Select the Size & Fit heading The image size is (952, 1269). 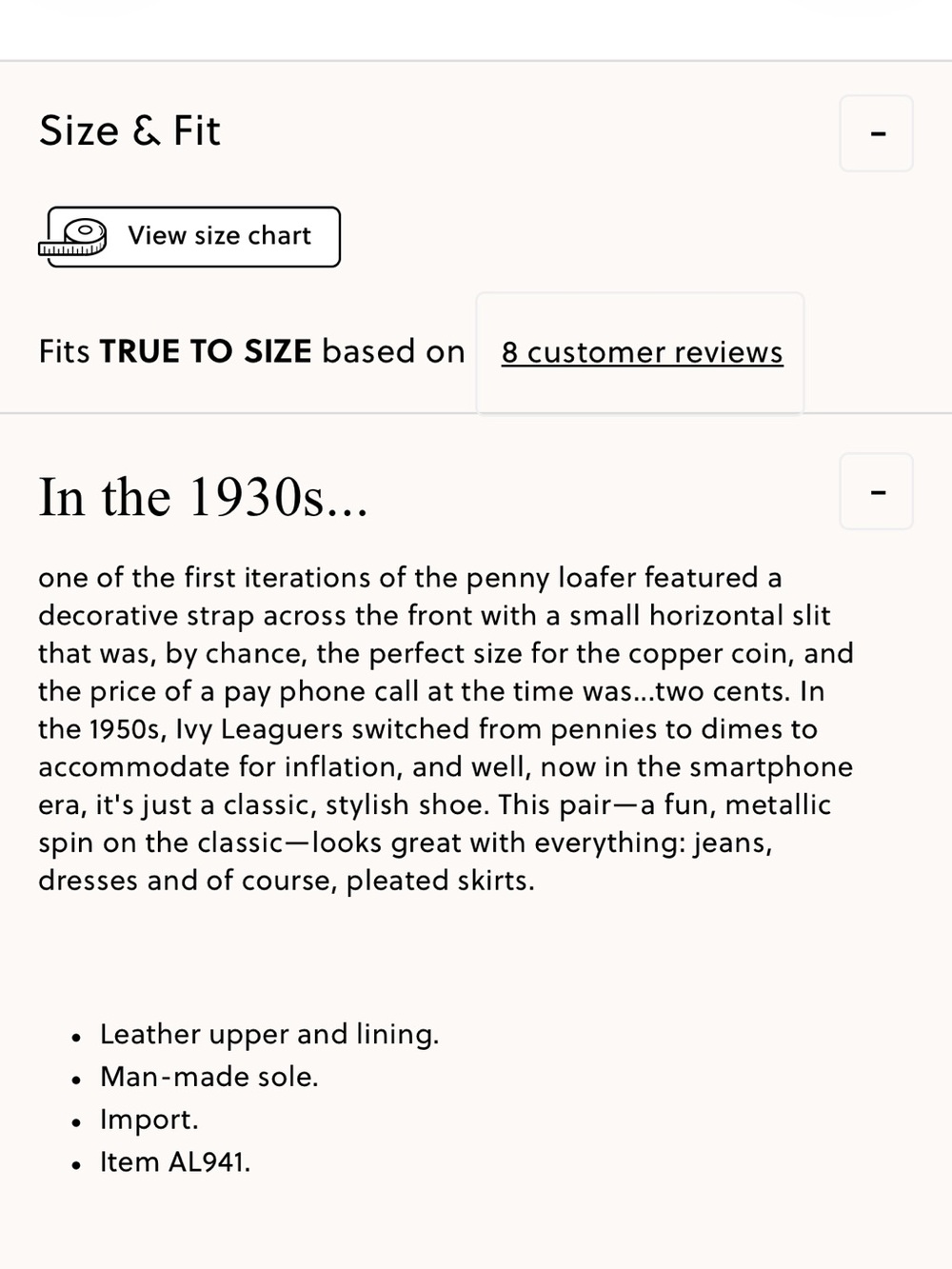[x=129, y=130]
